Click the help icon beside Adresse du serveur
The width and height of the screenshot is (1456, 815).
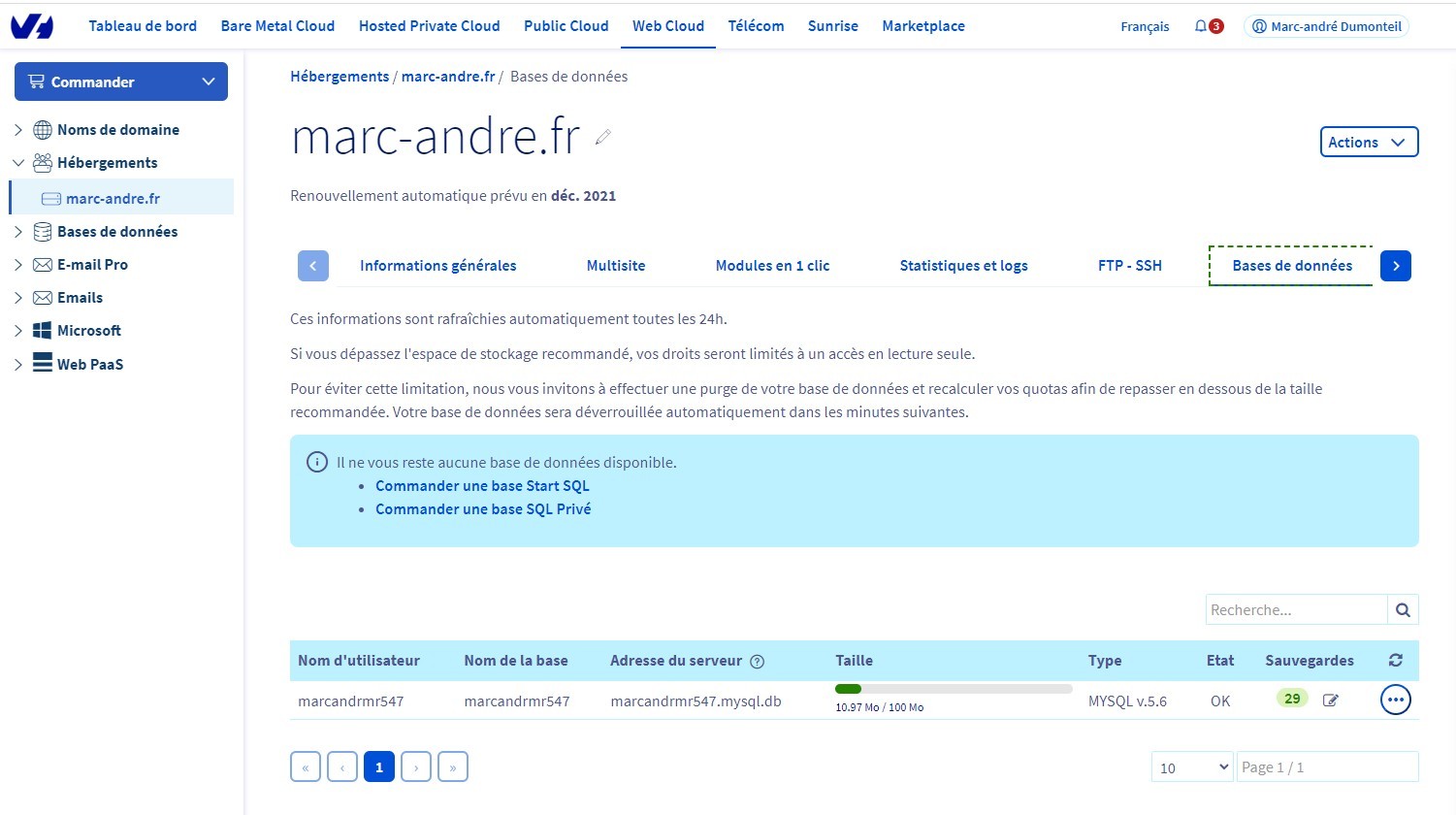[x=758, y=662]
